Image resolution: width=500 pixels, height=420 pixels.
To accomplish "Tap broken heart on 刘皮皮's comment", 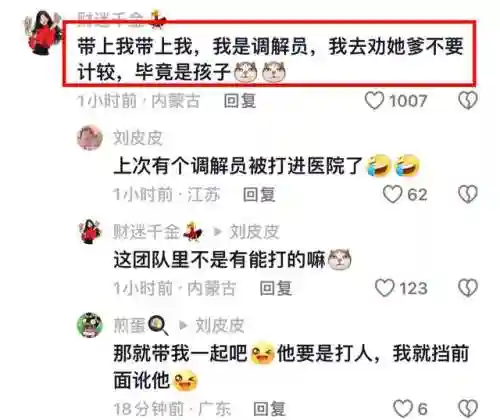I will pos(468,194).
